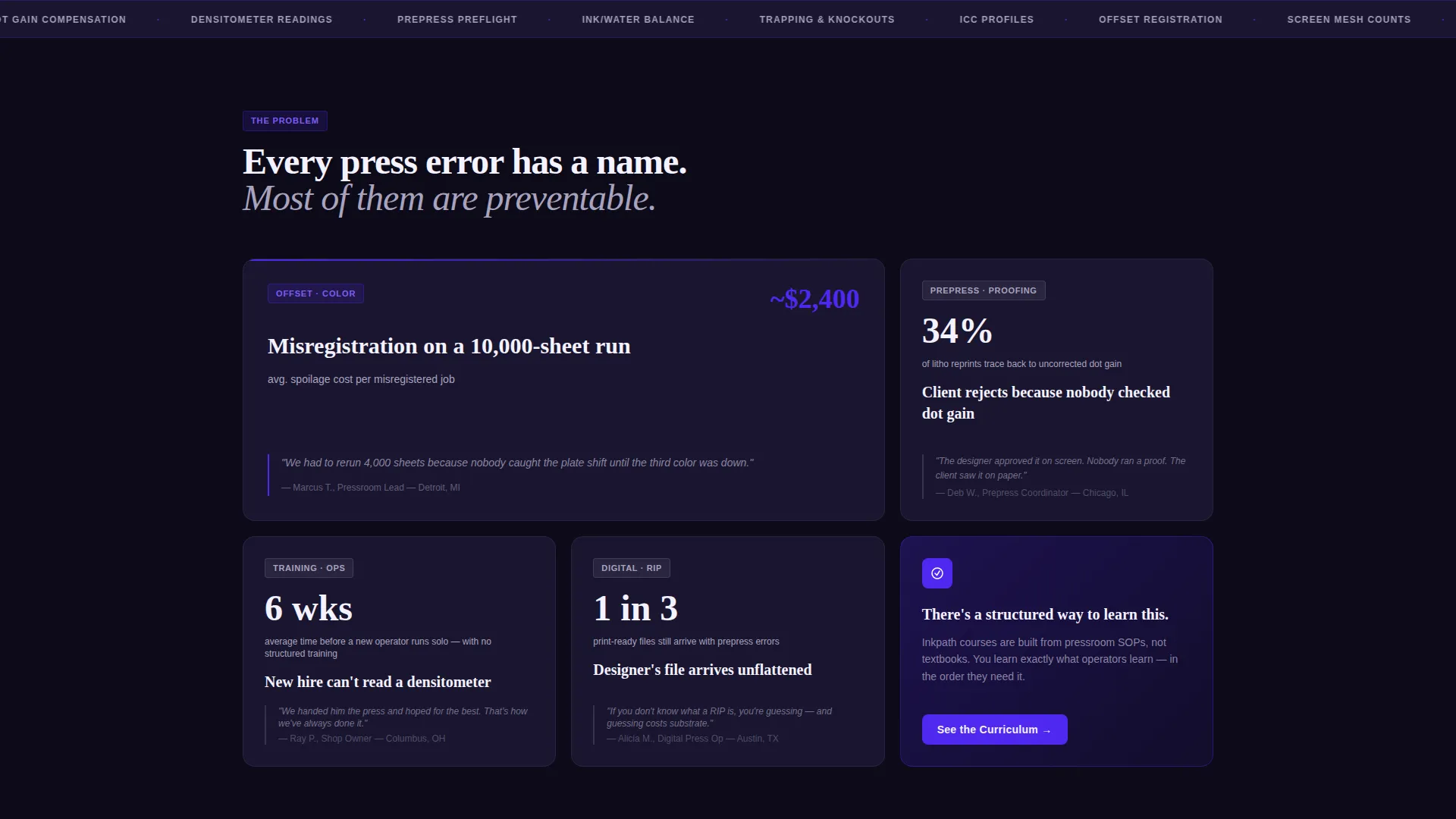Image resolution: width=1456 pixels, height=819 pixels.
Task: Click 'Every press error has a name.' headline
Action: (465, 162)
